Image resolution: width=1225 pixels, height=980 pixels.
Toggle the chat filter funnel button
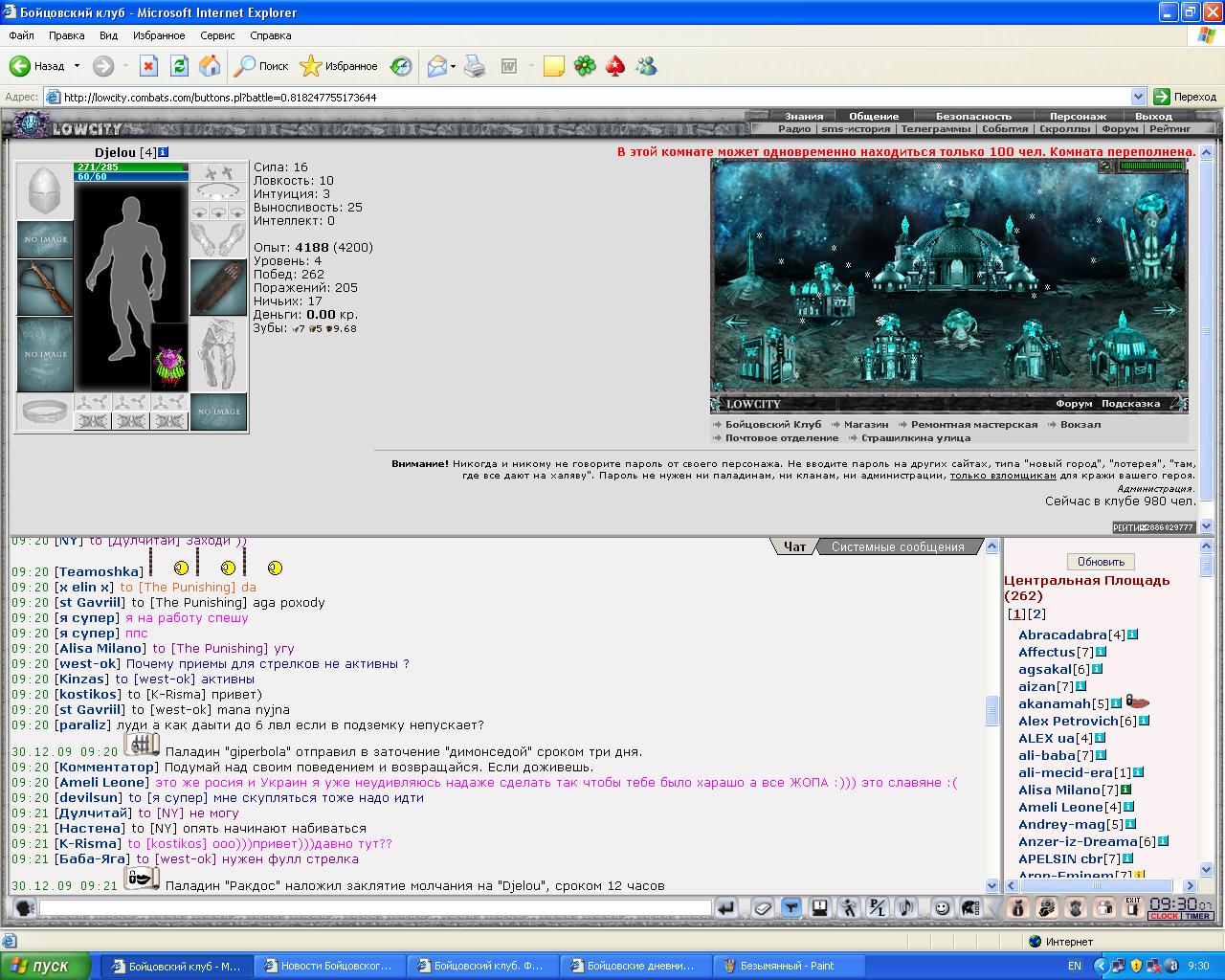point(791,907)
